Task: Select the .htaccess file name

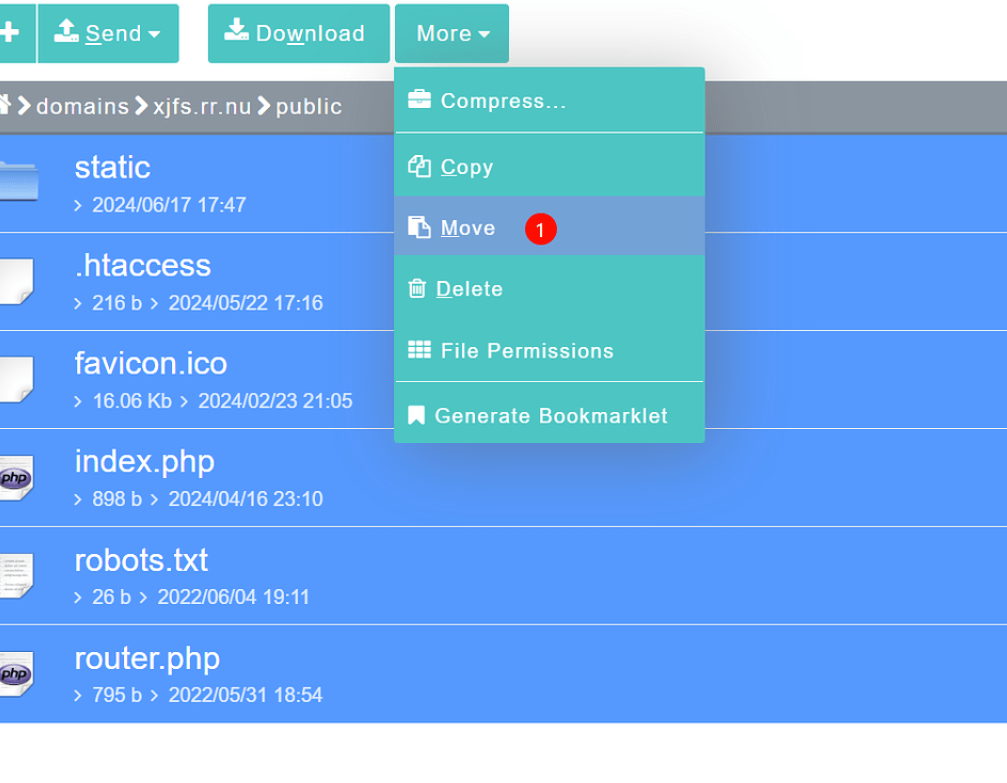Action: click(142, 265)
